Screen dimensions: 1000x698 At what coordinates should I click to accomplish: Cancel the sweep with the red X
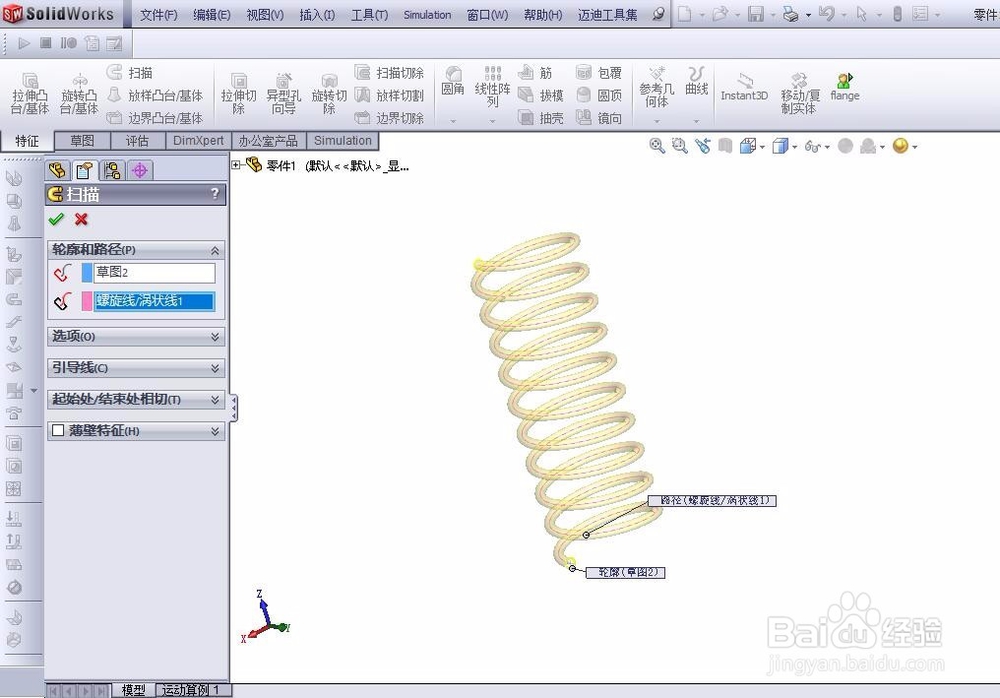coord(80,220)
